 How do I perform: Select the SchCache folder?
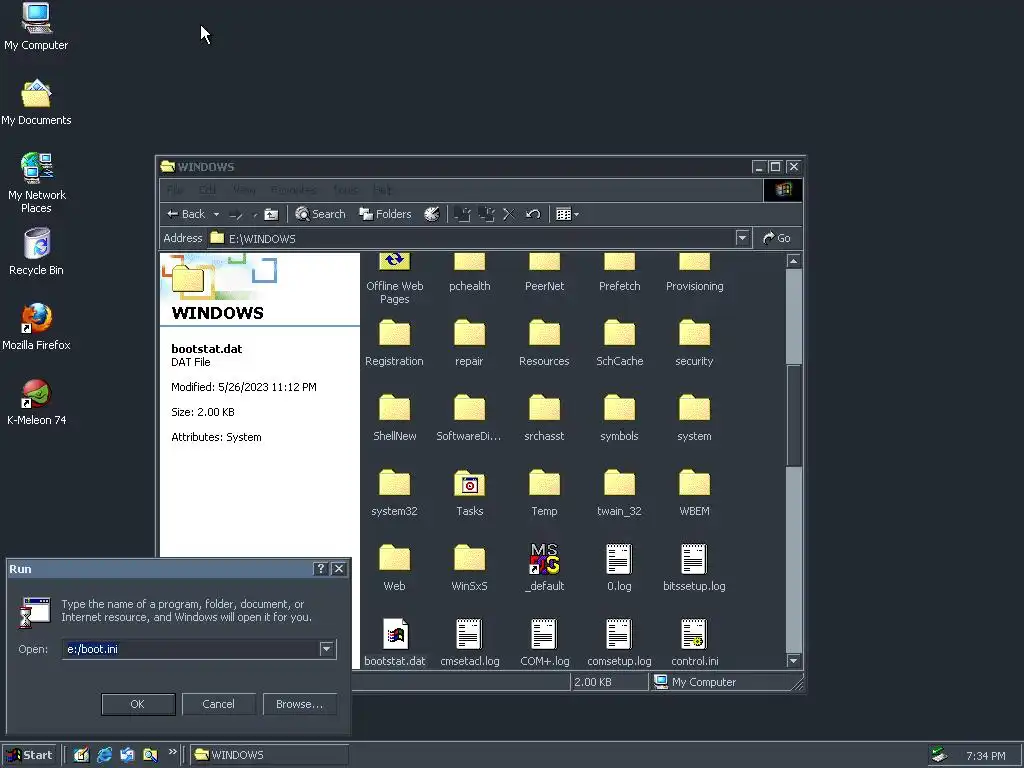click(x=619, y=343)
